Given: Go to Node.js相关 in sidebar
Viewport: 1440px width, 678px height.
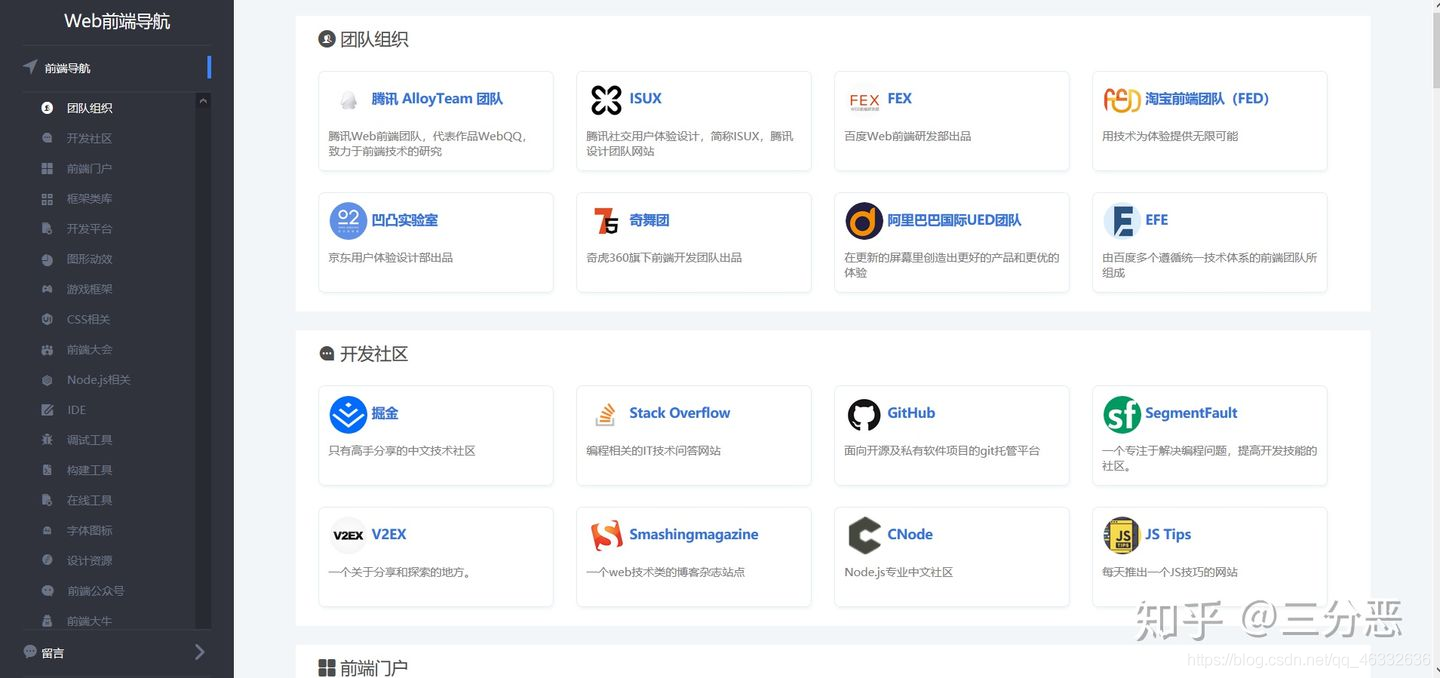Looking at the screenshot, I should click(98, 380).
